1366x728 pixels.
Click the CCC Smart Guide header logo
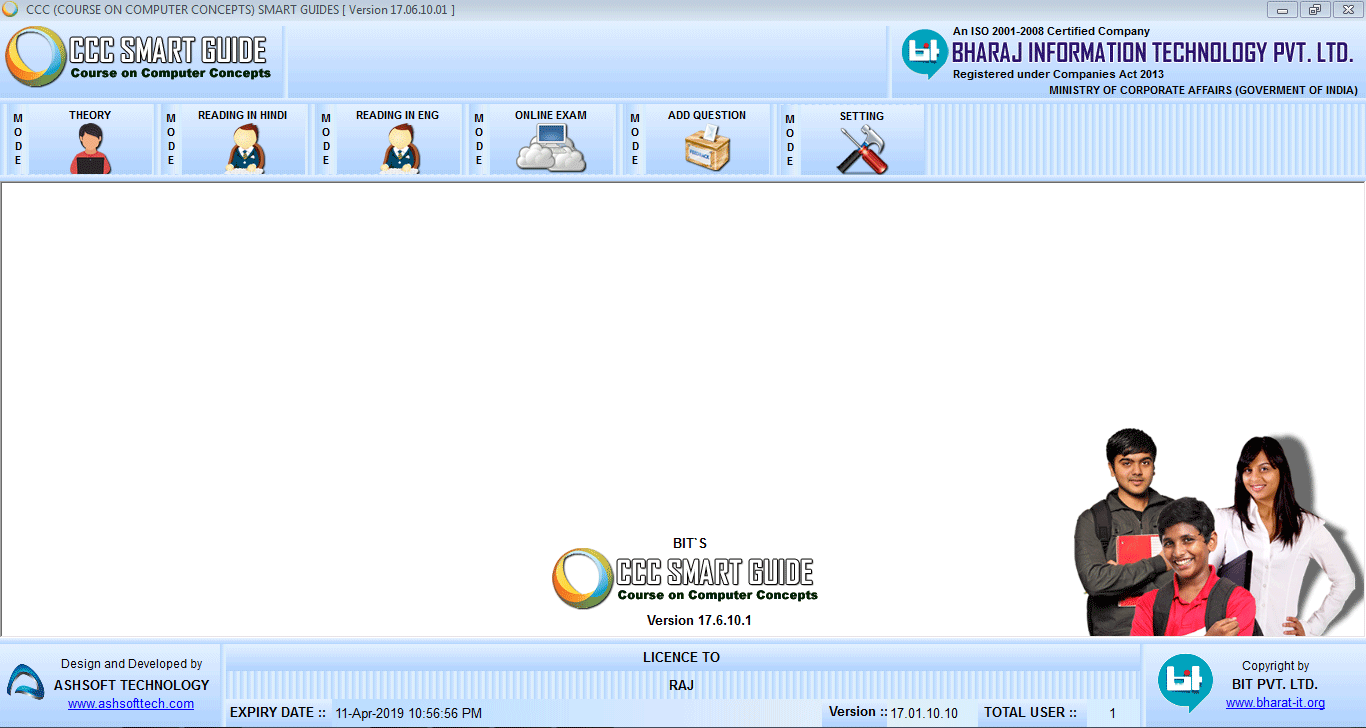[x=138, y=57]
